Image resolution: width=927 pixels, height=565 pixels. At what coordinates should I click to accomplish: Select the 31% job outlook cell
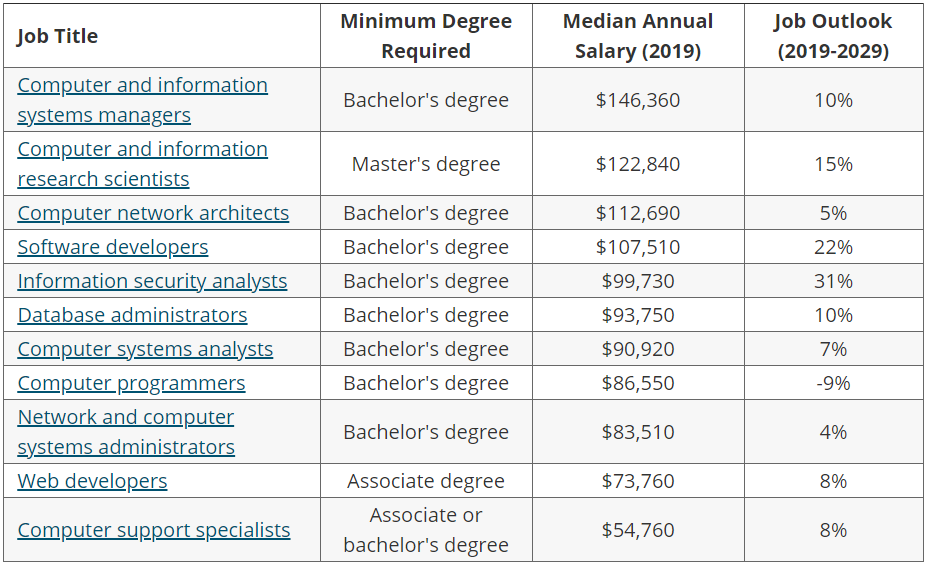coord(833,281)
